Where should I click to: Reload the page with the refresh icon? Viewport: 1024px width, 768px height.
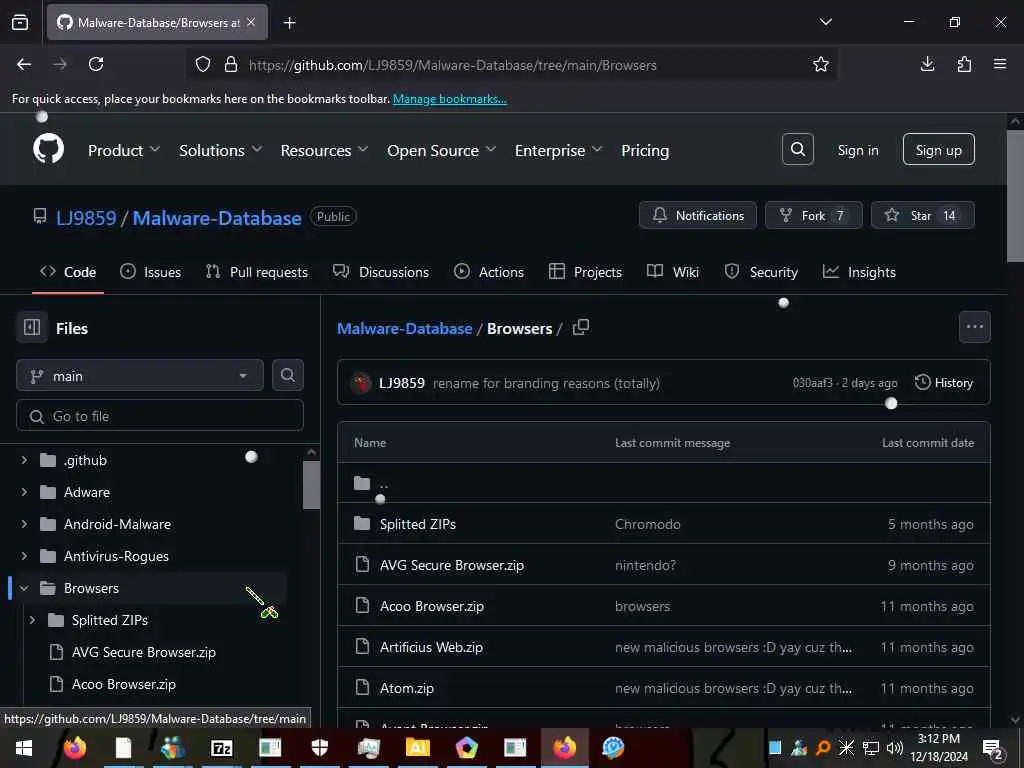96,64
